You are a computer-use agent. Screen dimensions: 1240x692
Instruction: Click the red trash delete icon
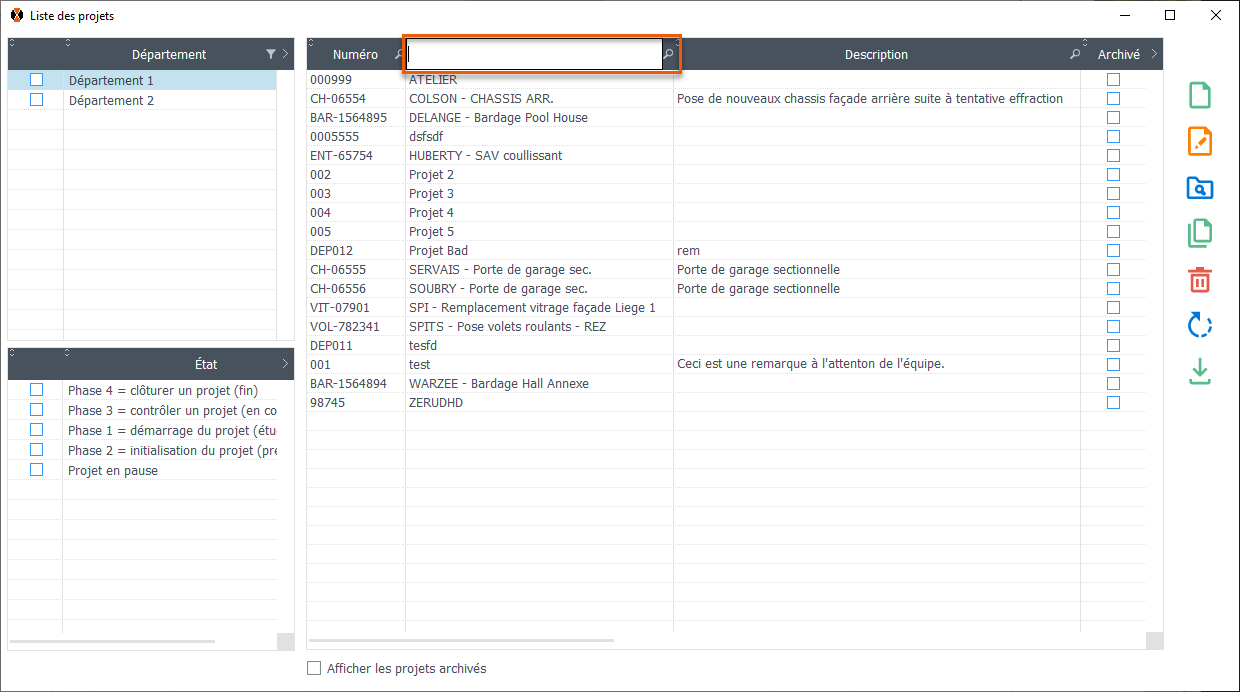click(x=1200, y=279)
